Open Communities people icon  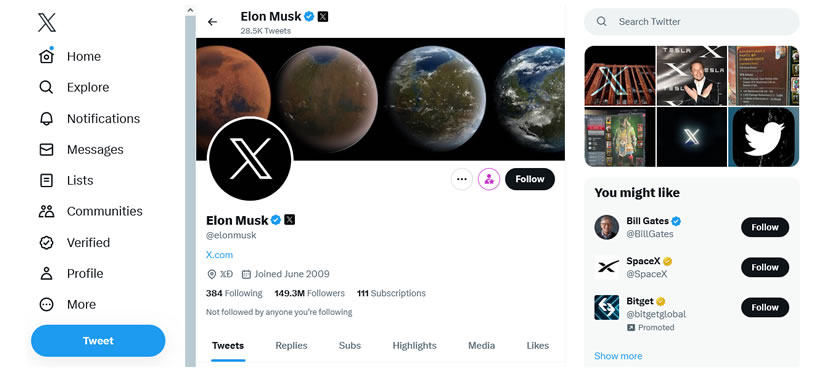[x=47, y=211]
